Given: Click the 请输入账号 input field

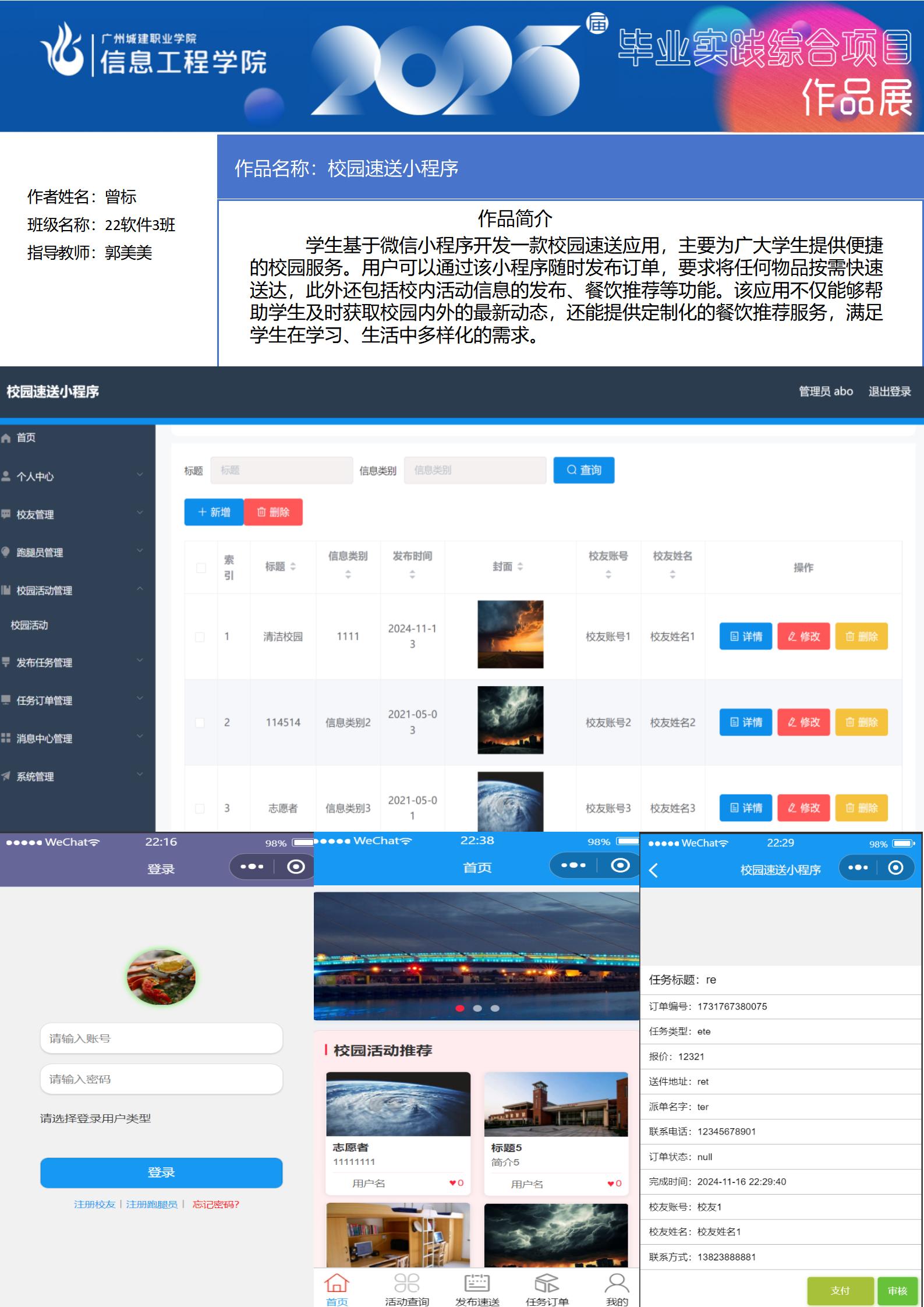Looking at the screenshot, I should (161, 1038).
